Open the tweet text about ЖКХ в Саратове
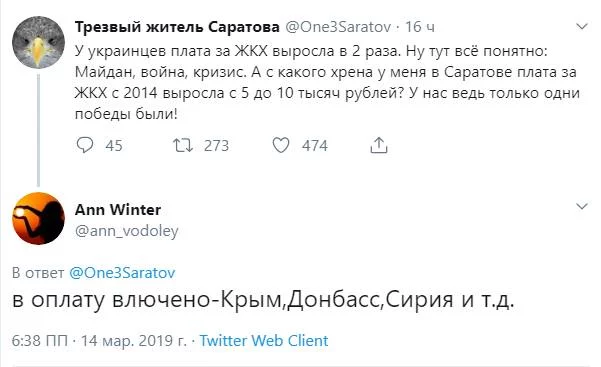The image size is (601, 367). click(x=327, y=82)
